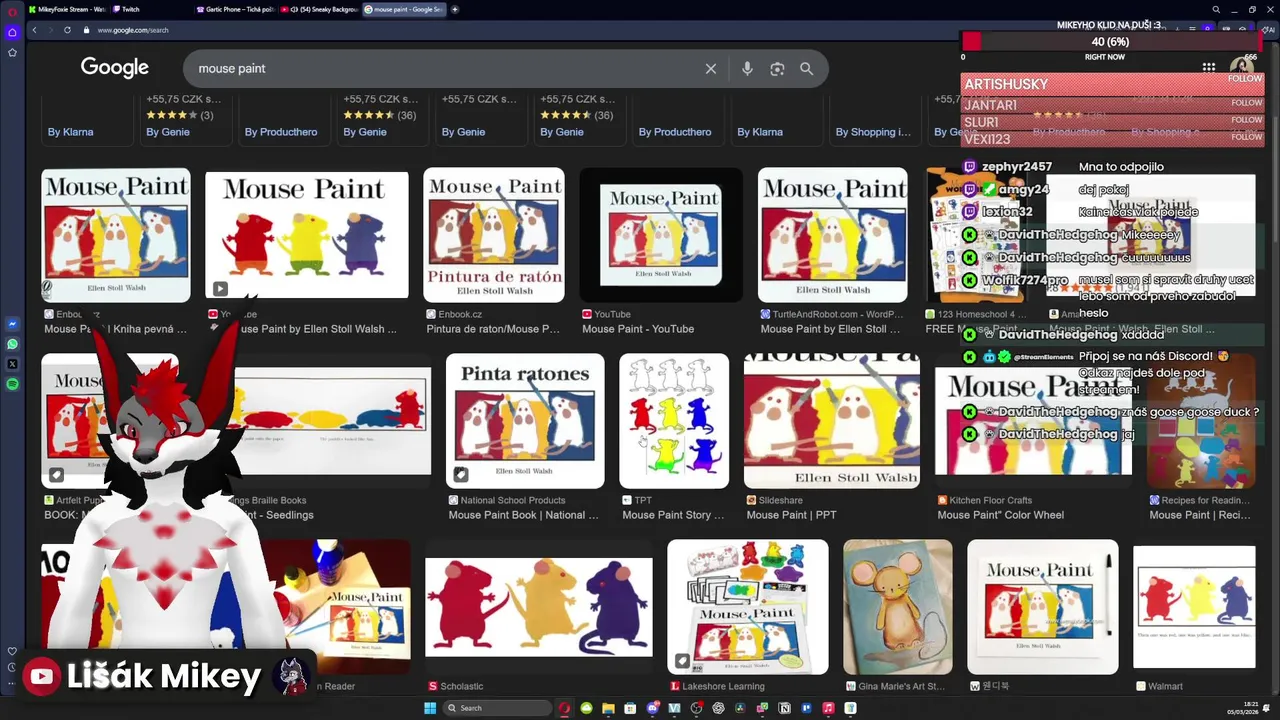Open Google Lens image search icon
This screenshot has width=1280, height=720.
pos(777,69)
